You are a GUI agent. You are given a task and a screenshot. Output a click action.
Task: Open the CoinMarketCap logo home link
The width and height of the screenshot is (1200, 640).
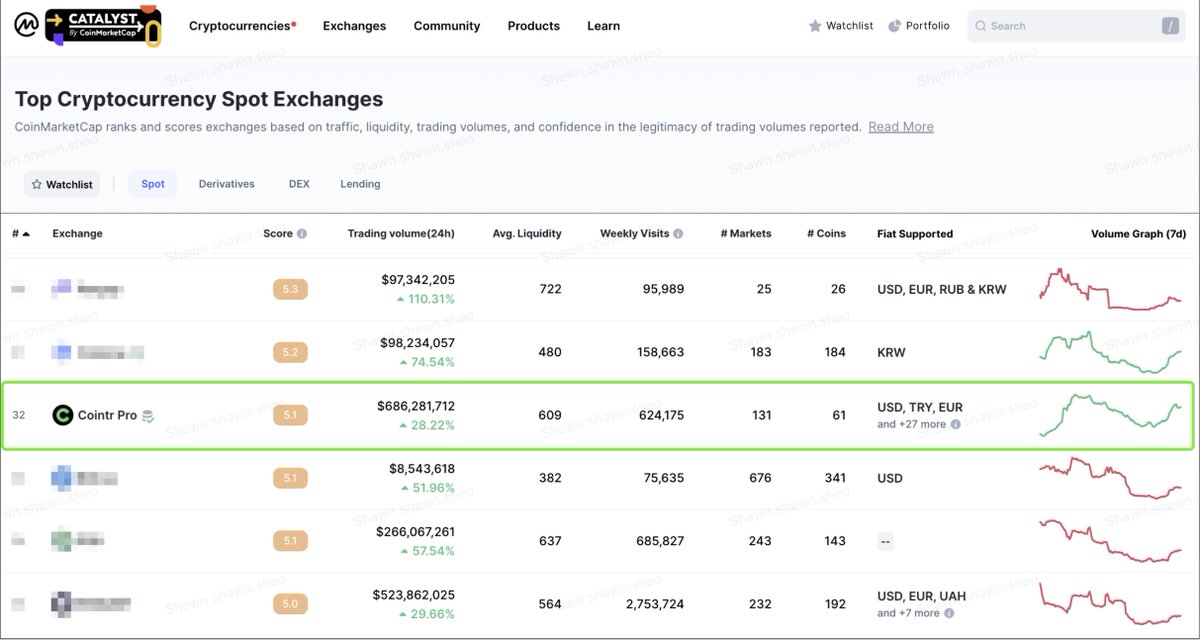26,25
